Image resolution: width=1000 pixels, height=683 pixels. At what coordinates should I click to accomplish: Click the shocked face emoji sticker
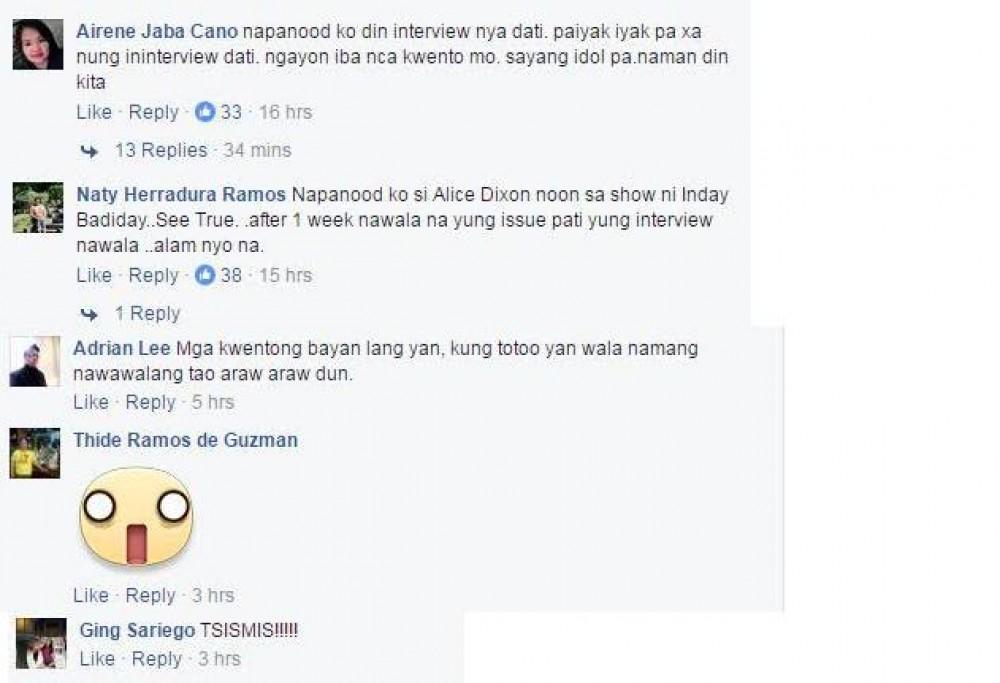tap(135, 517)
